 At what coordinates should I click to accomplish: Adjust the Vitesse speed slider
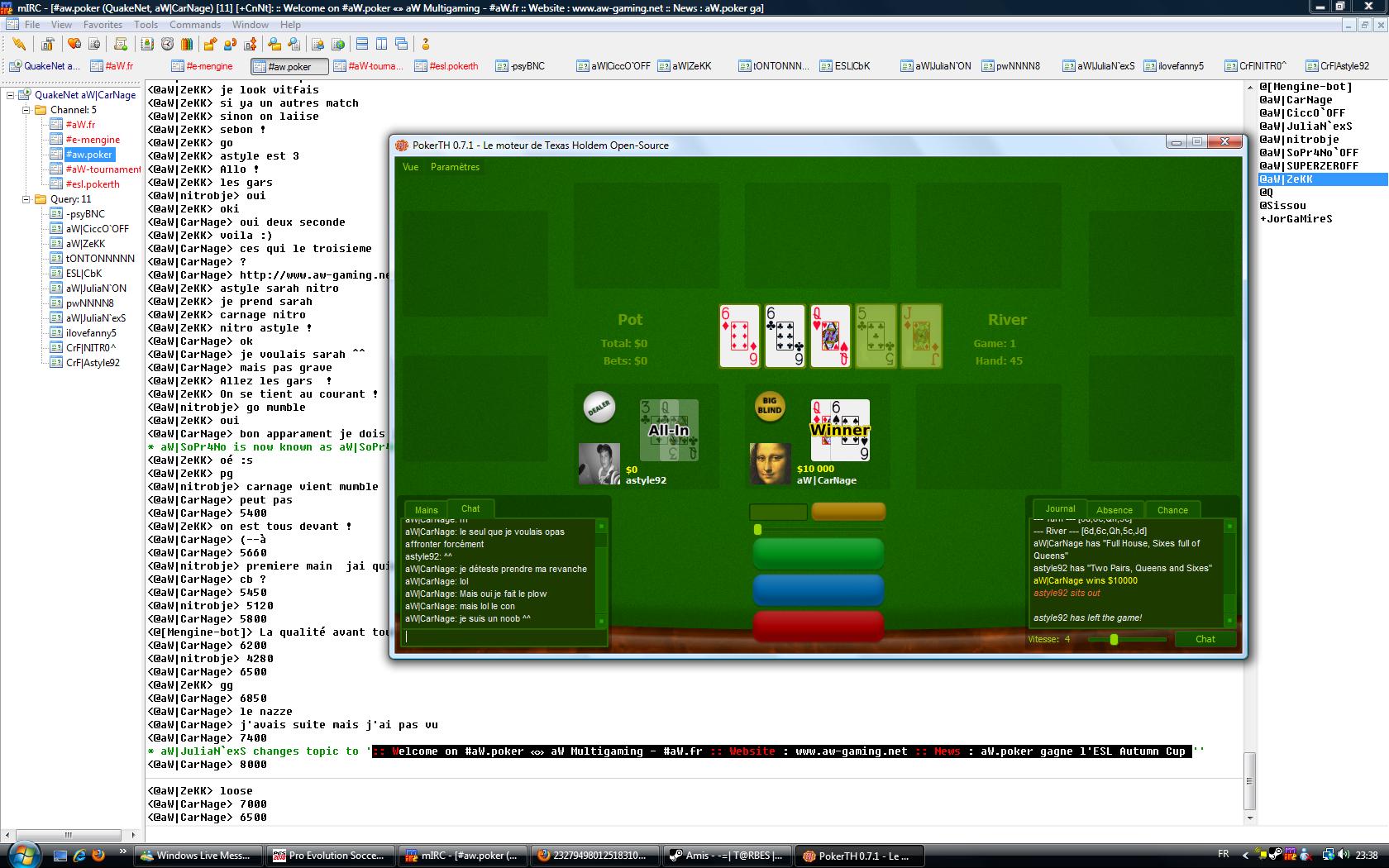pos(1115,639)
